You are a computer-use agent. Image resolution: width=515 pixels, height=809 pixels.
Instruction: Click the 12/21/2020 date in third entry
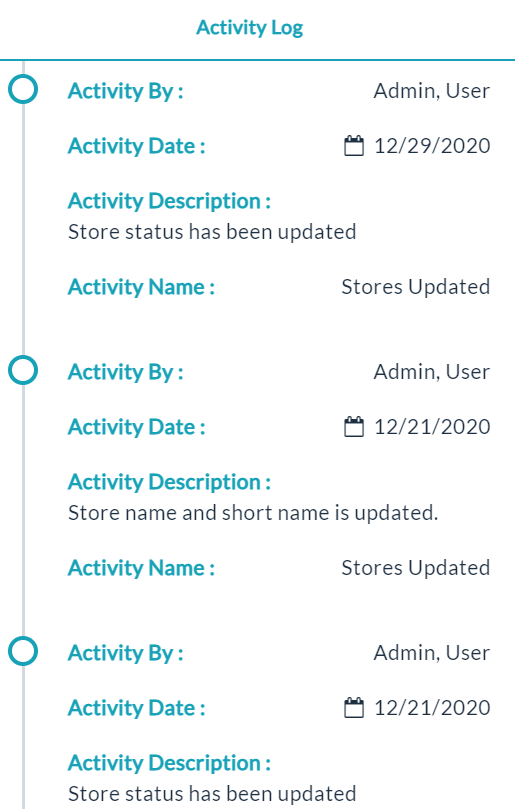(432, 708)
